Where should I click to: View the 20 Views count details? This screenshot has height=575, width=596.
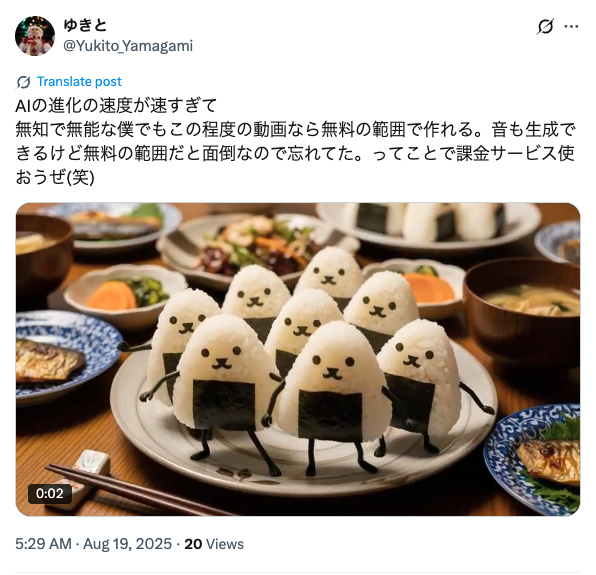214,544
